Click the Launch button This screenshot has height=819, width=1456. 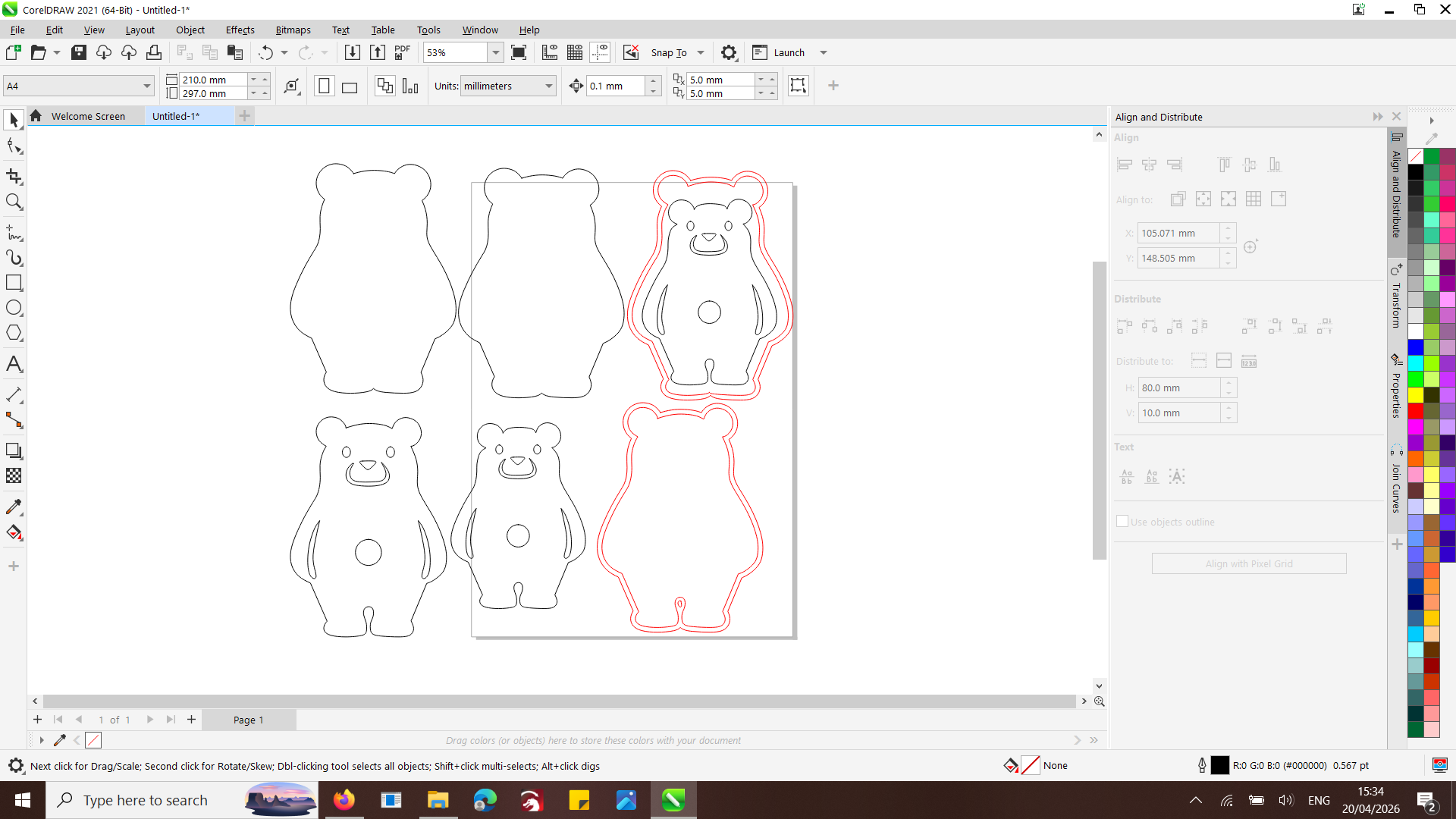[x=789, y=52]
